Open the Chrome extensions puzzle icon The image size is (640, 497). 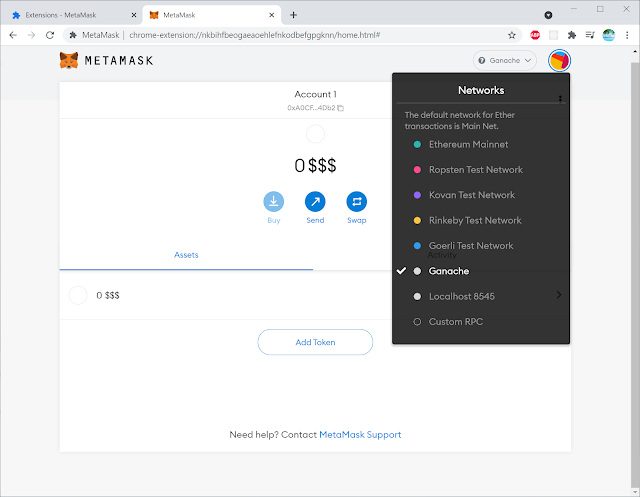coord(572,35)
